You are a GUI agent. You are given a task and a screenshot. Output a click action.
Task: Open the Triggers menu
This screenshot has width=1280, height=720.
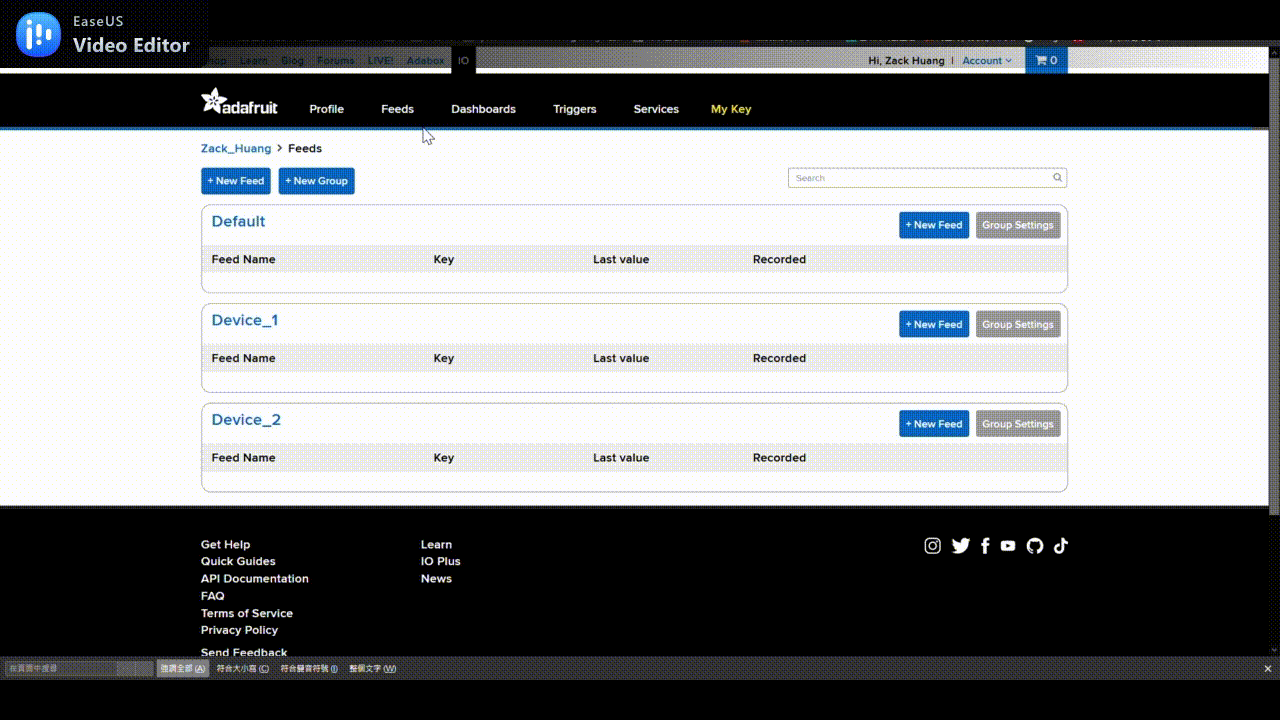(x=575, y=109)
